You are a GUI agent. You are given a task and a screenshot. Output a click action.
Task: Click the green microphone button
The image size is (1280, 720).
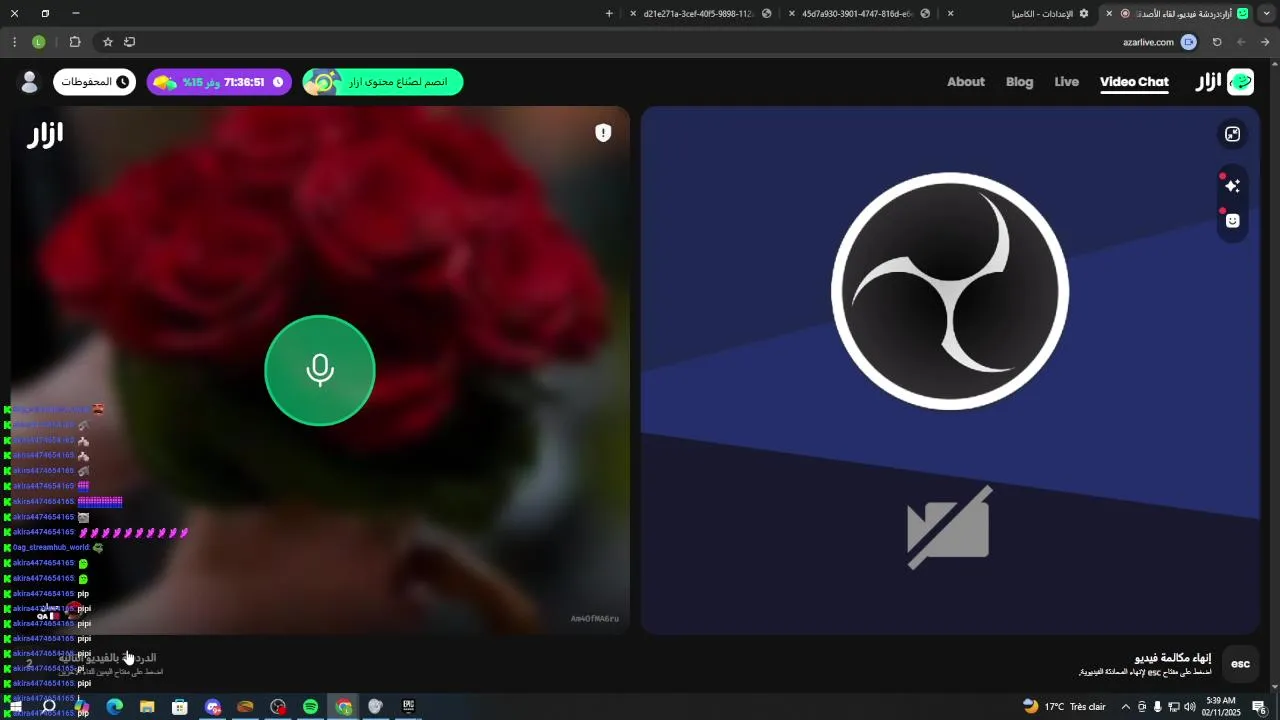click(320, 370)
